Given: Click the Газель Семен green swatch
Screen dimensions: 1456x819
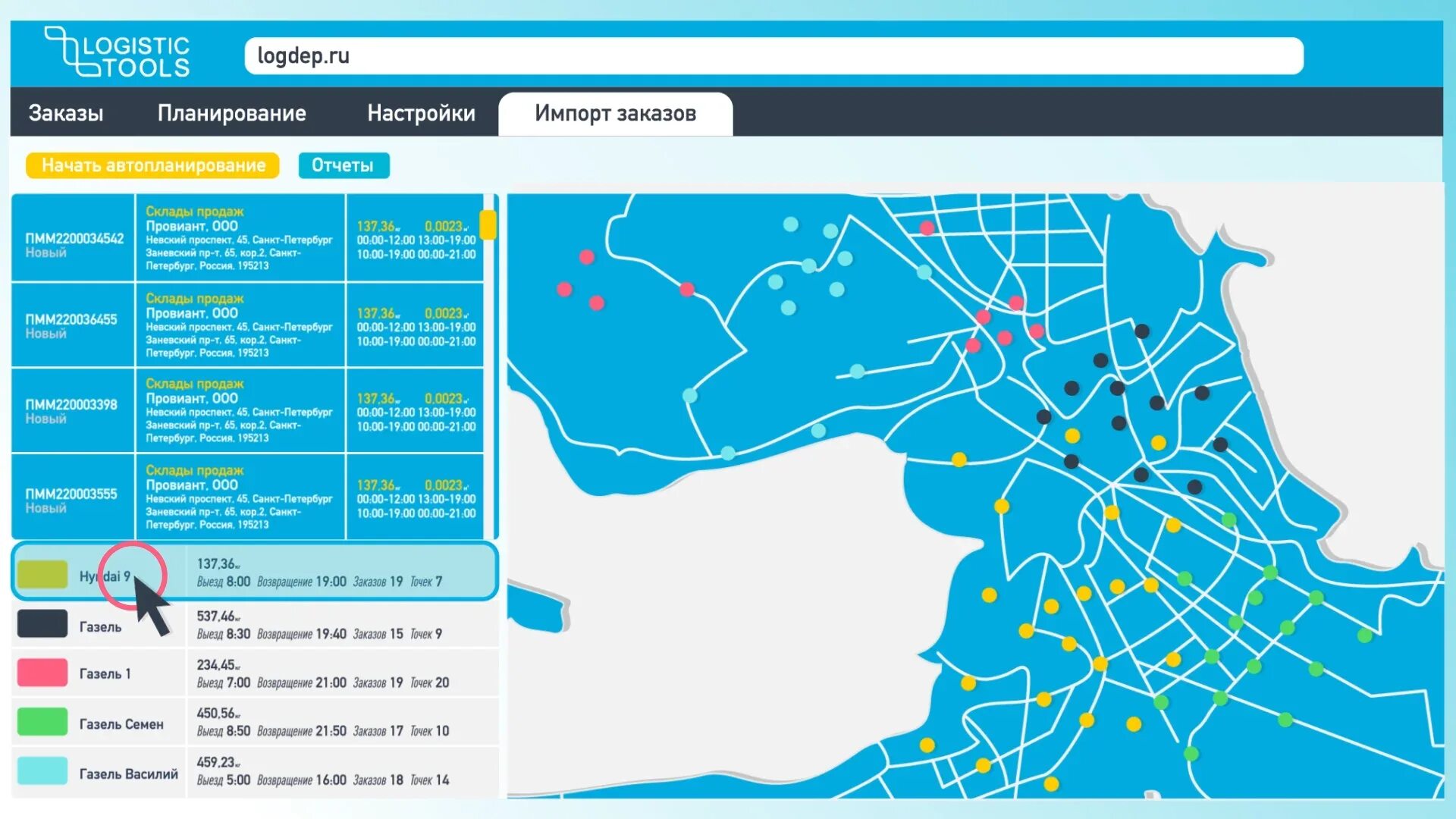Looking at the screenshot, I should pyautogui.click(x=42, y=722).
